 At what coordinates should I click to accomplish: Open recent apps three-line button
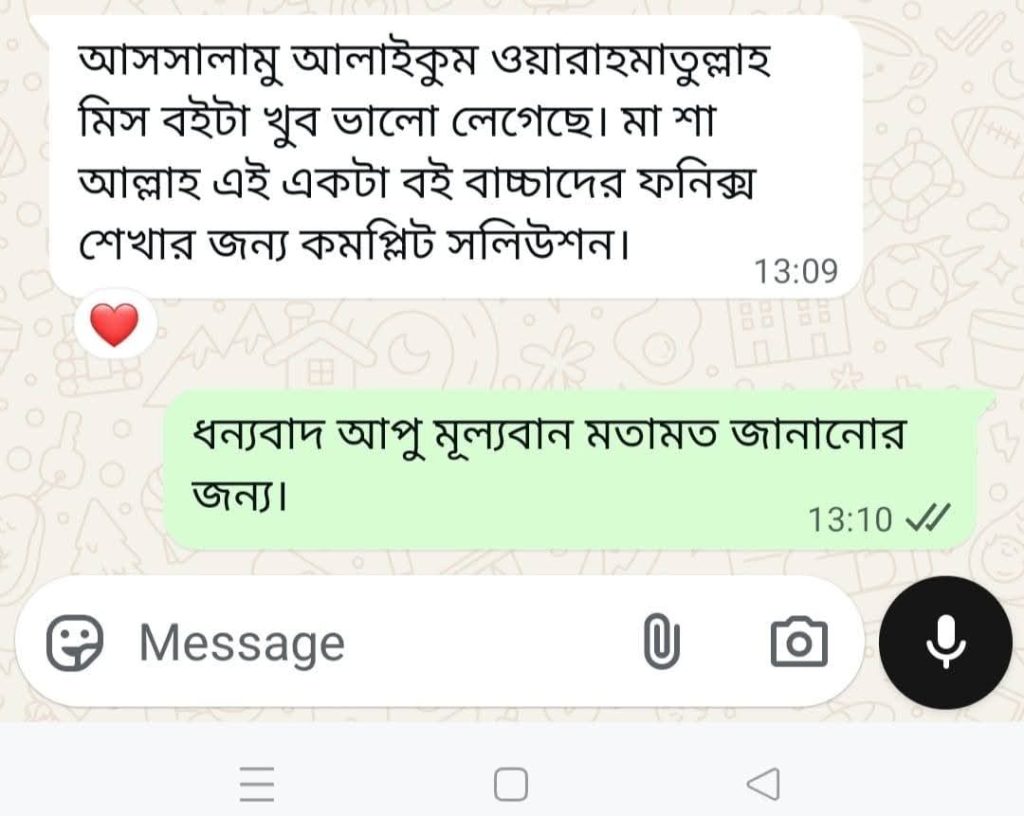[257, 783]
